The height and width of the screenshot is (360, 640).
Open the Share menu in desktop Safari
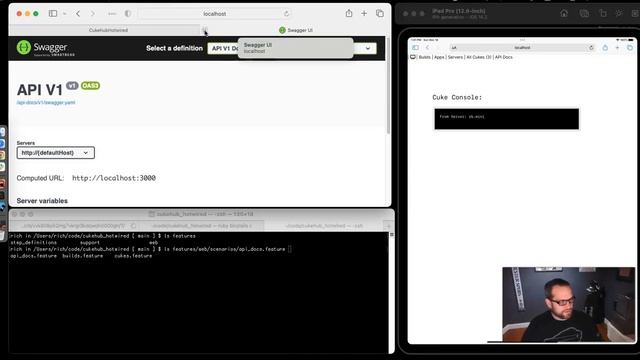[349, 13]
